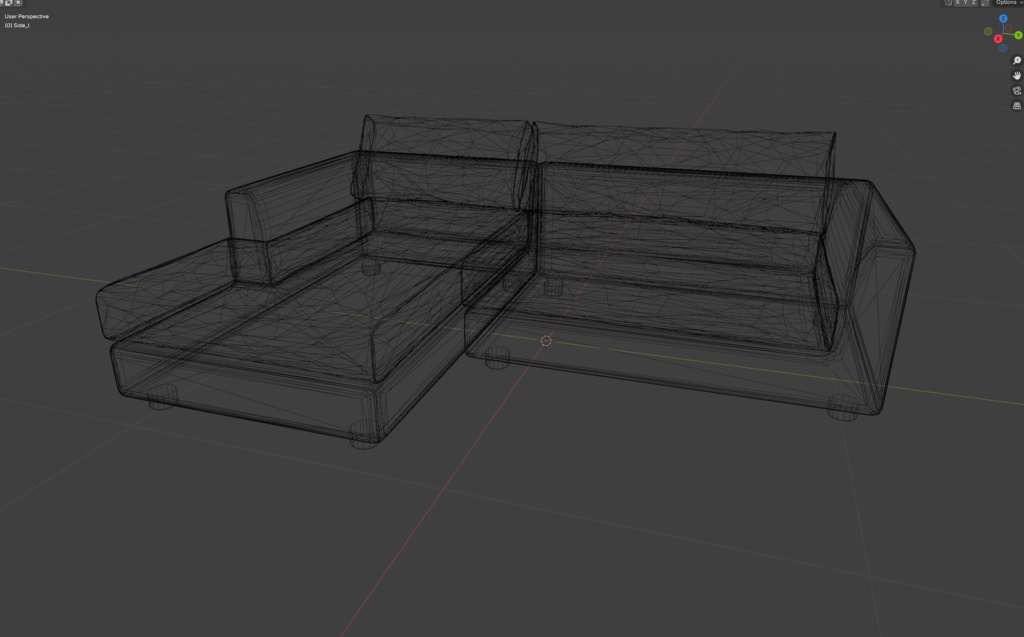Click the 'User Perspective' text label

(x=27, y=16)
